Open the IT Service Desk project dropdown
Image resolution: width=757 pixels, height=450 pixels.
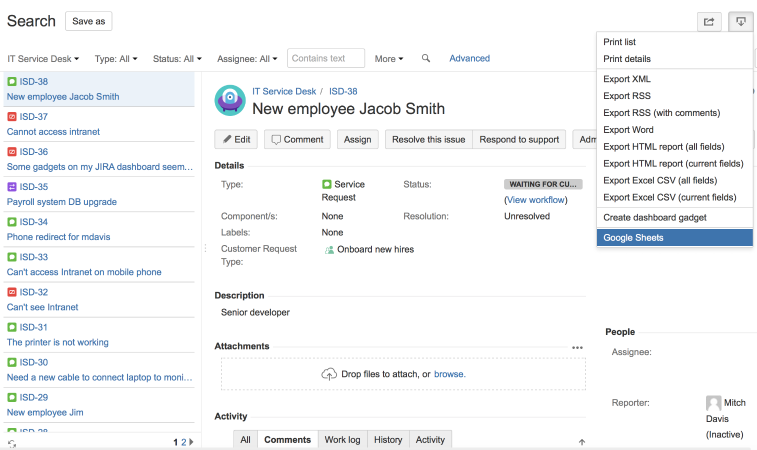[43, 58]
